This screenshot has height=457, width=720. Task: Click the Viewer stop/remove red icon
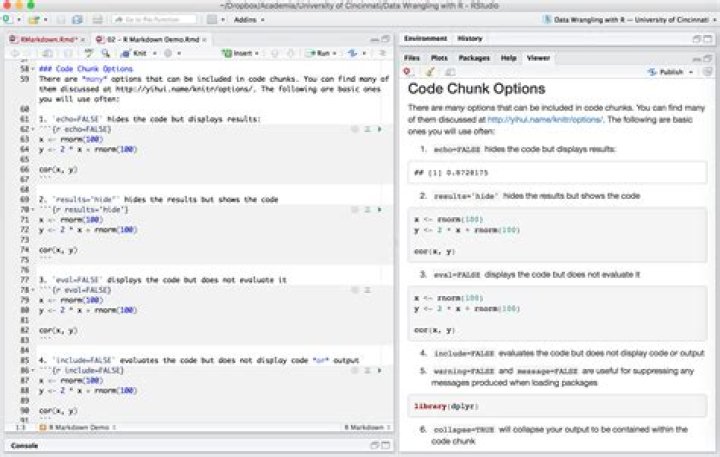click(407, 72)
